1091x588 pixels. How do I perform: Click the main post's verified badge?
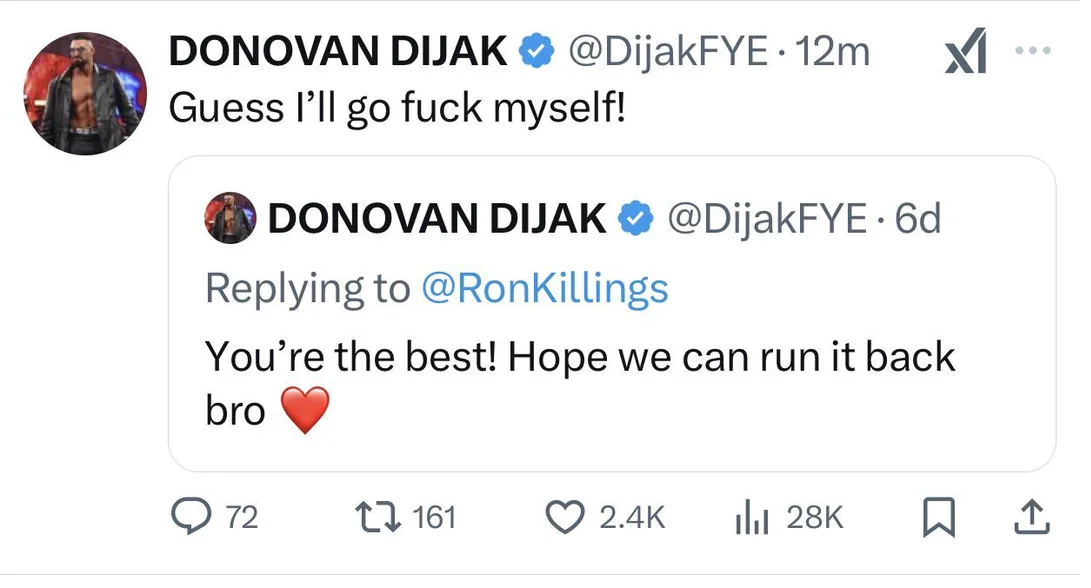pyautogui.click(x=535, y=52)
